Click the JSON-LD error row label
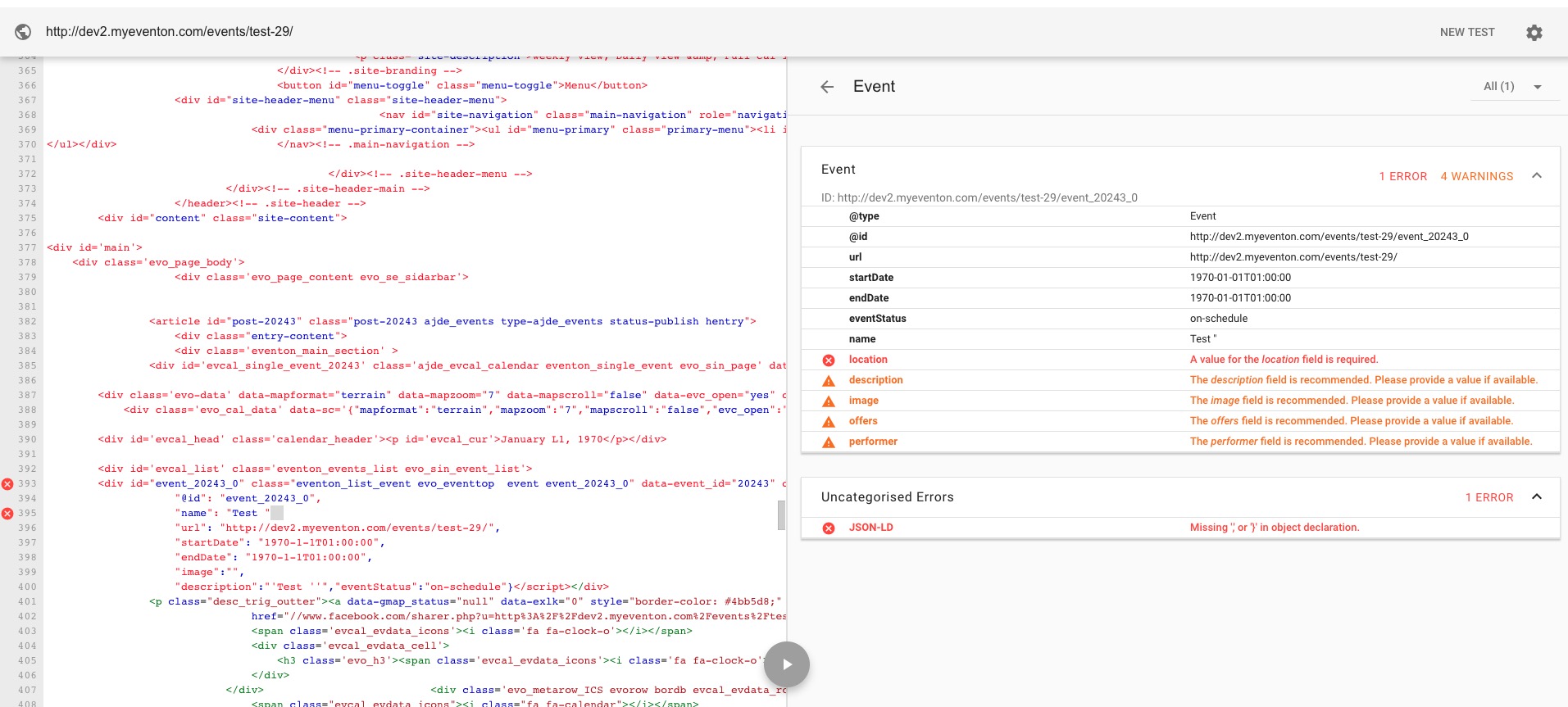 [870, 528]
